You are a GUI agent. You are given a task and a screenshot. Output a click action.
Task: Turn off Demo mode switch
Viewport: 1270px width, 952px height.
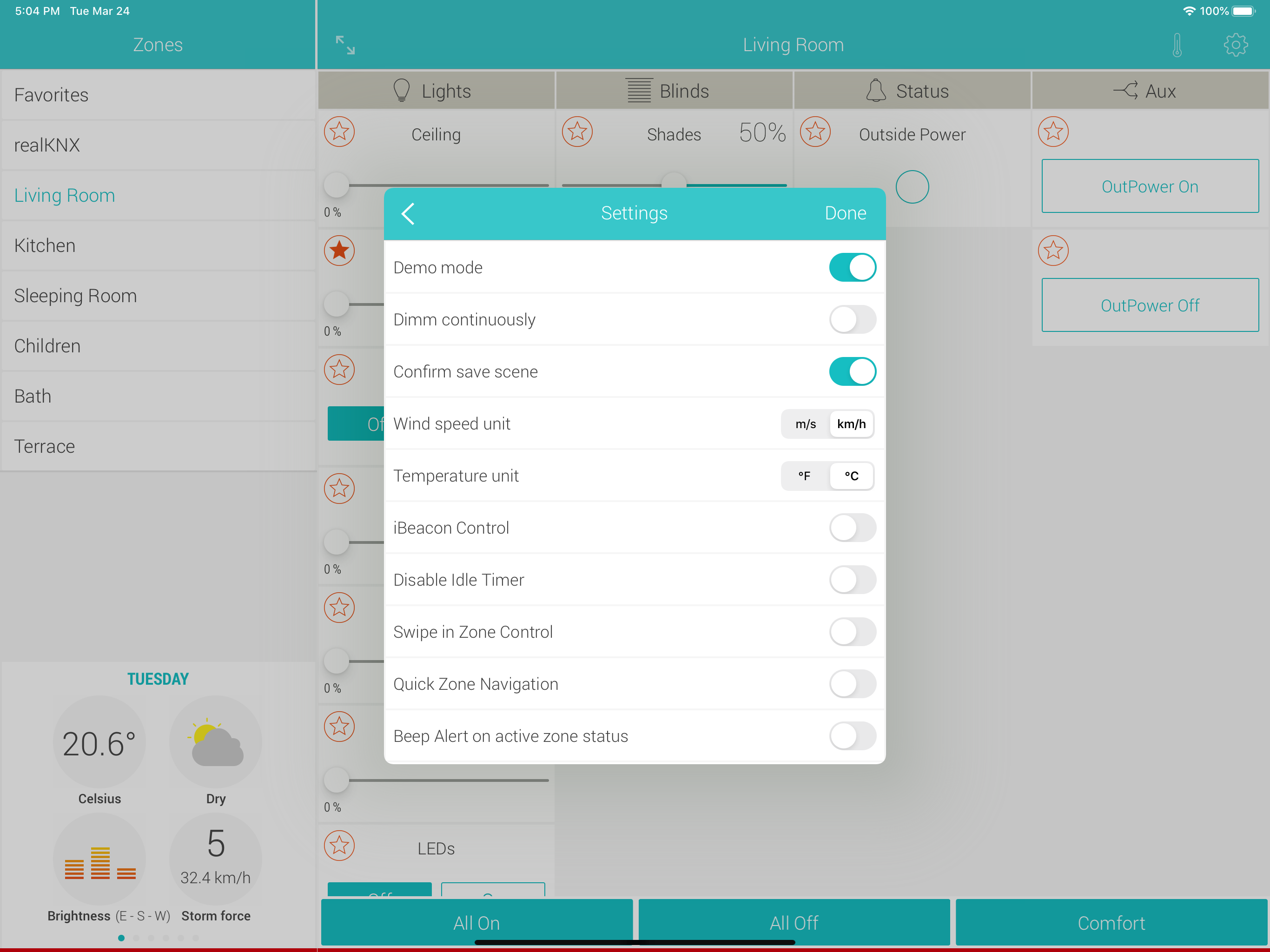click(x=853, y=268)
